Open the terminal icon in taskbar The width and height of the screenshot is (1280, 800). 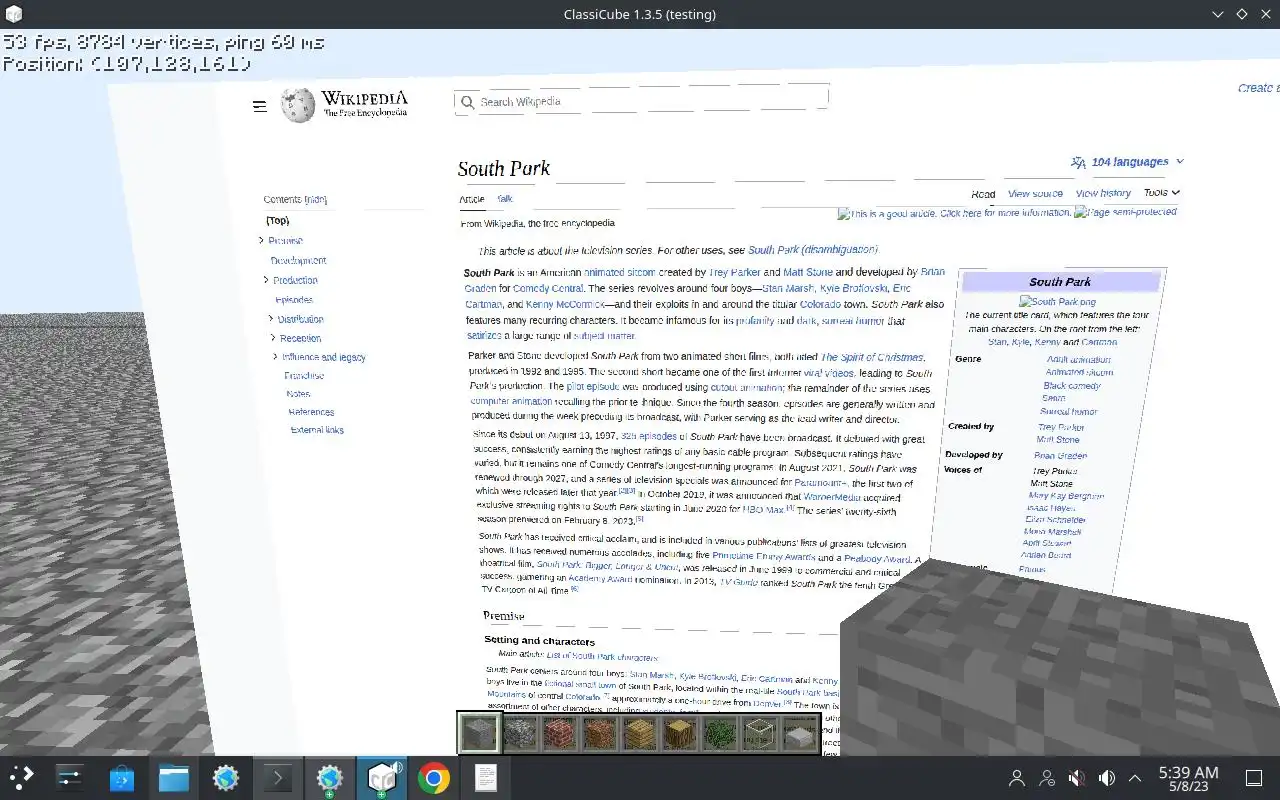click(278, 777)
